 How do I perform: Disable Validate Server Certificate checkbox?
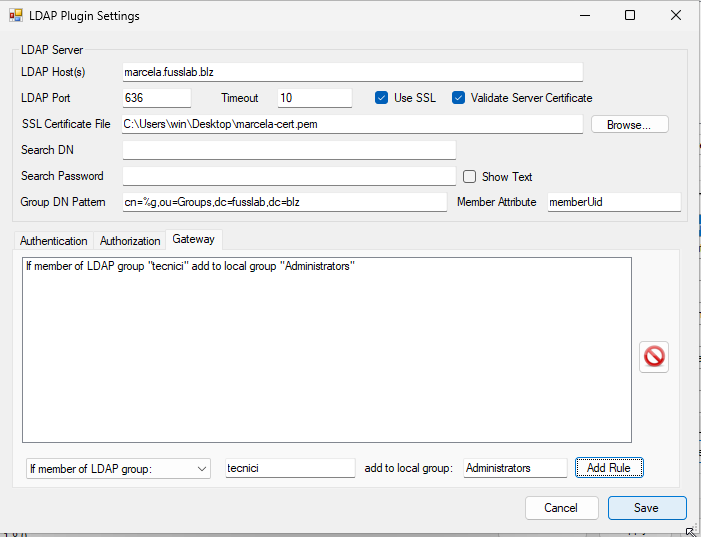pyautogui.click(x=458, y=97)
